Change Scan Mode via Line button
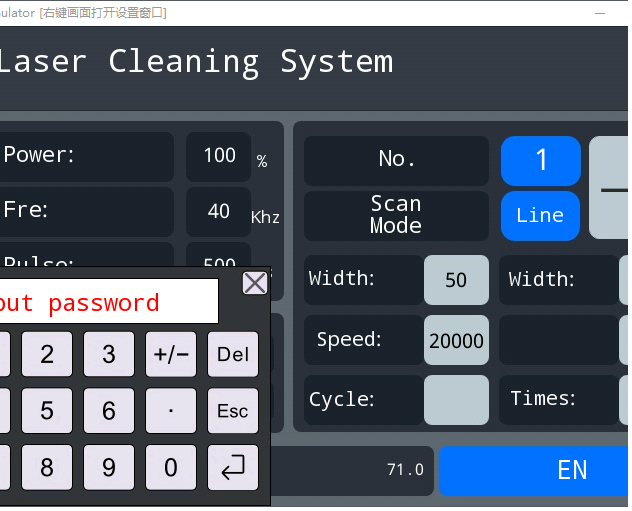Image resolution: width=632 pixels, height=511 pixels. pos(541,216)
